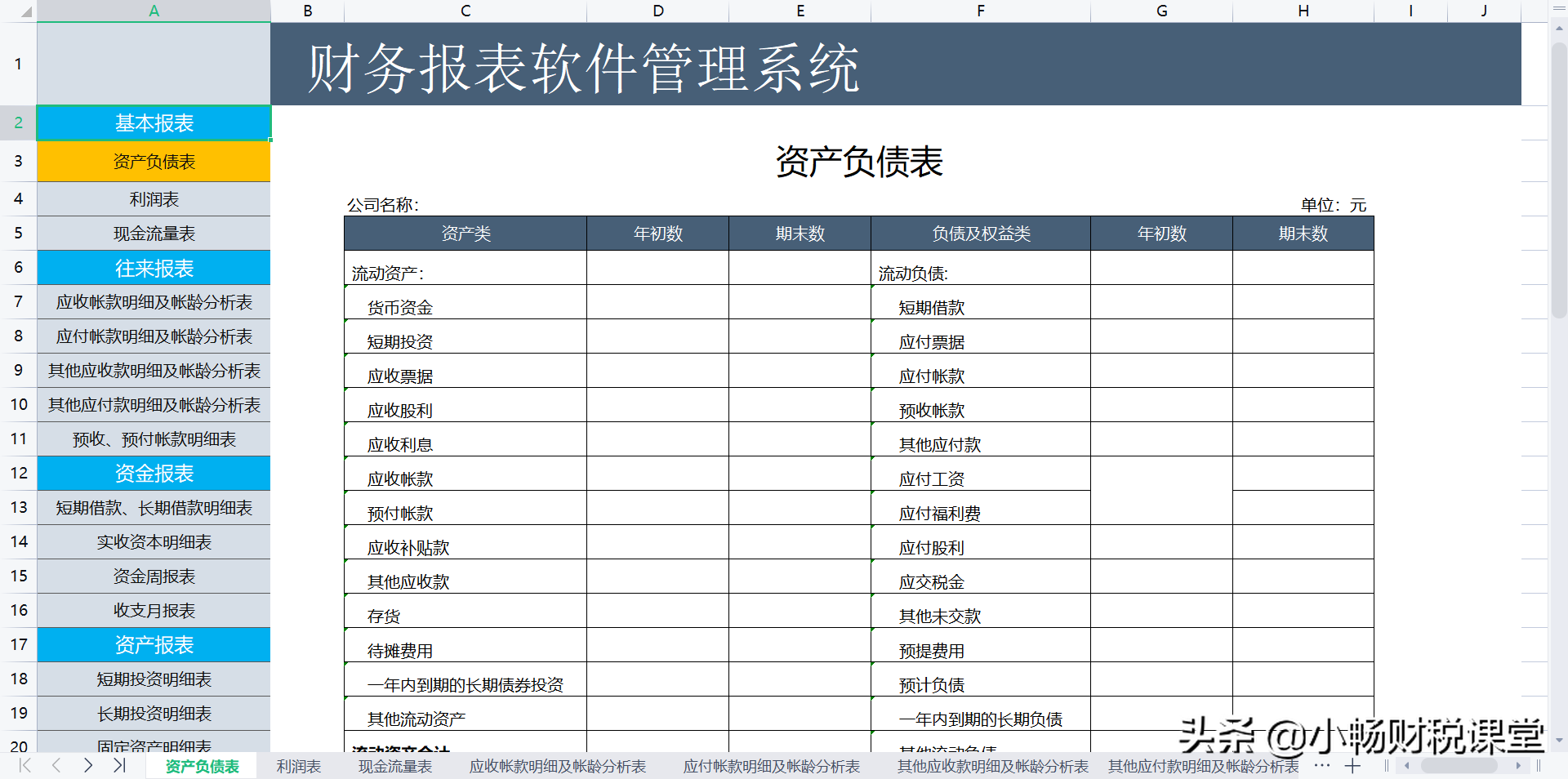1568x779 pixels.
Task: Click the 基本报表 section header
Action: click(153, 123)
